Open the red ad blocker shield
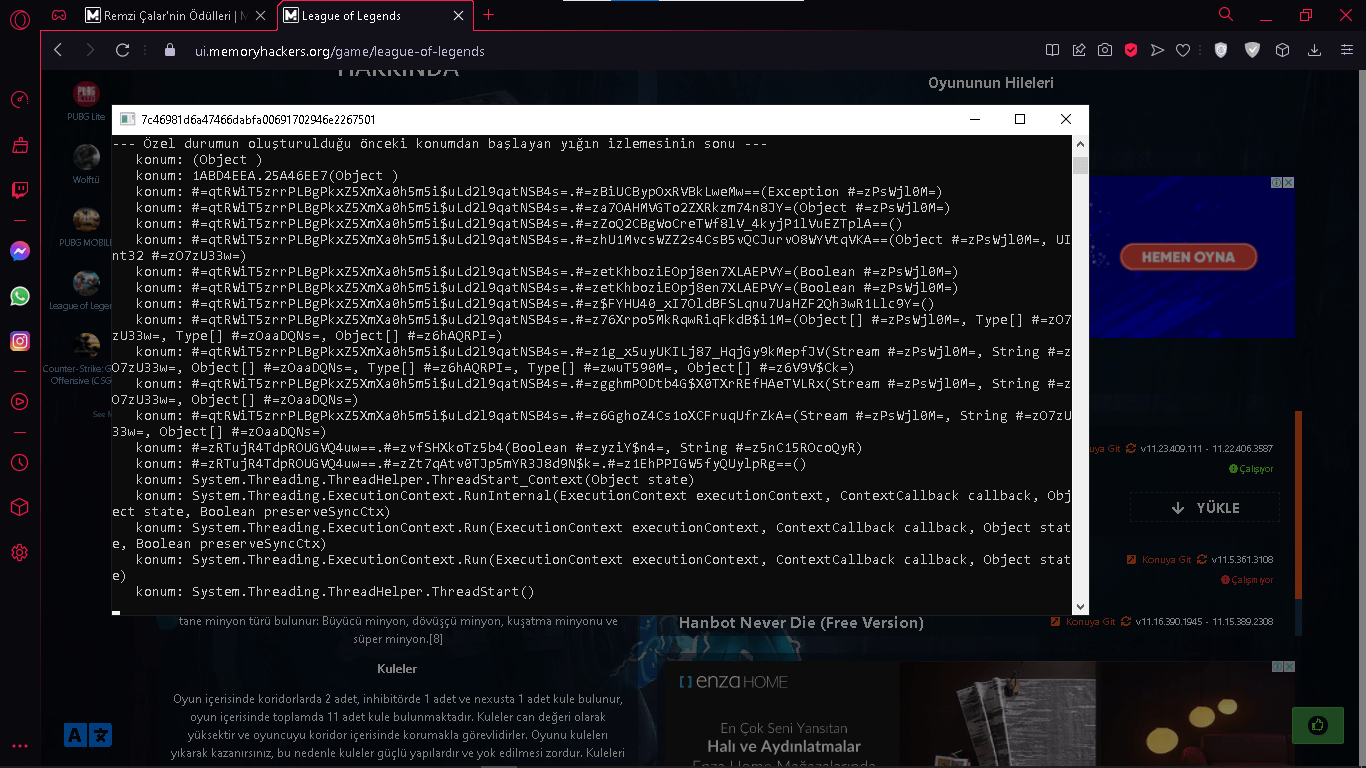Screen dimensions: 1366x768 1131,50
